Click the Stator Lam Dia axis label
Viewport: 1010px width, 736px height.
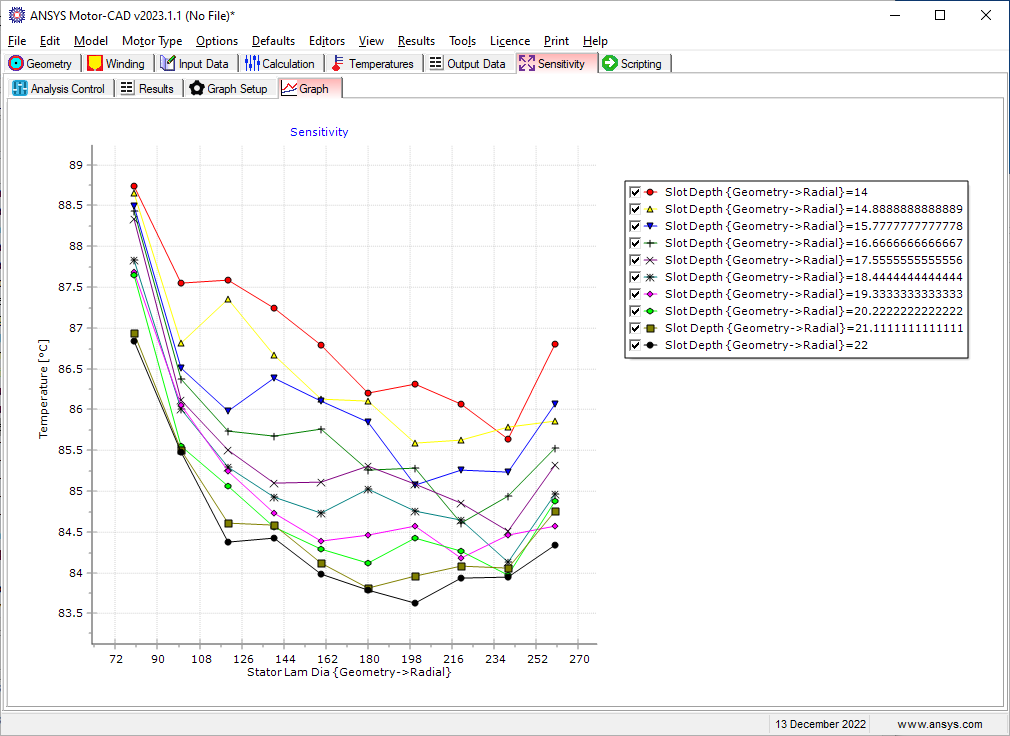click(x=349, y=672)
